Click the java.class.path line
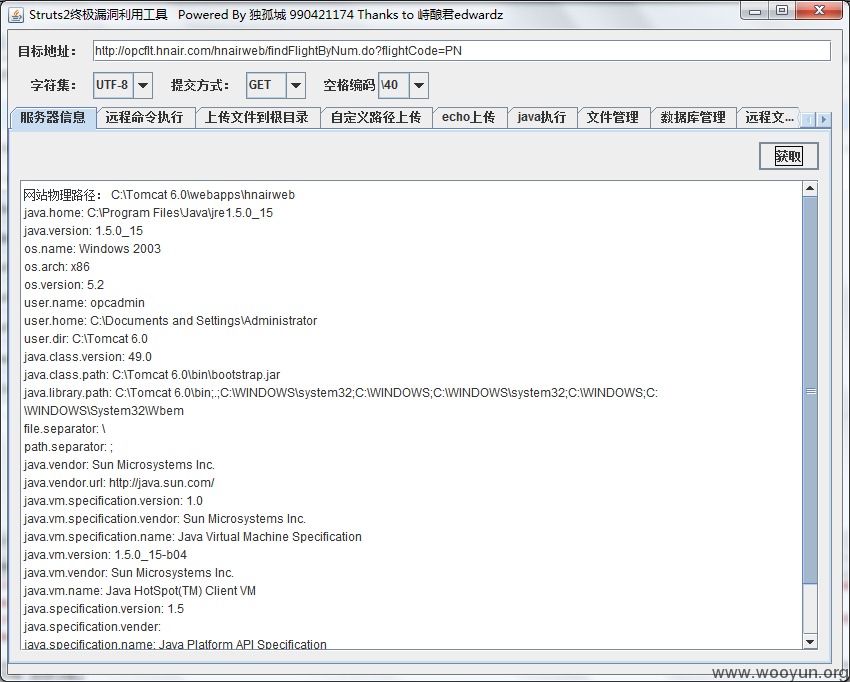This screenshot has width=850, height=682. click(x=152, y=375)
